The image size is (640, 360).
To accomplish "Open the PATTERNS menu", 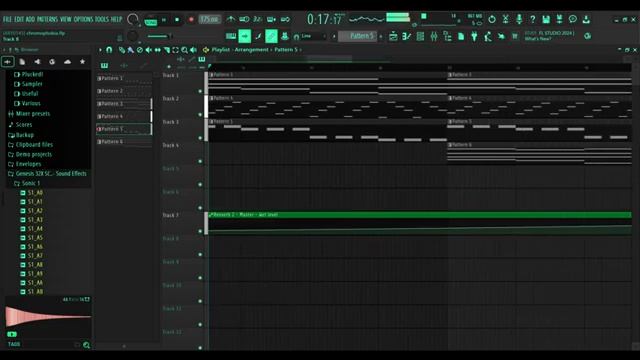I will point(47,19).
